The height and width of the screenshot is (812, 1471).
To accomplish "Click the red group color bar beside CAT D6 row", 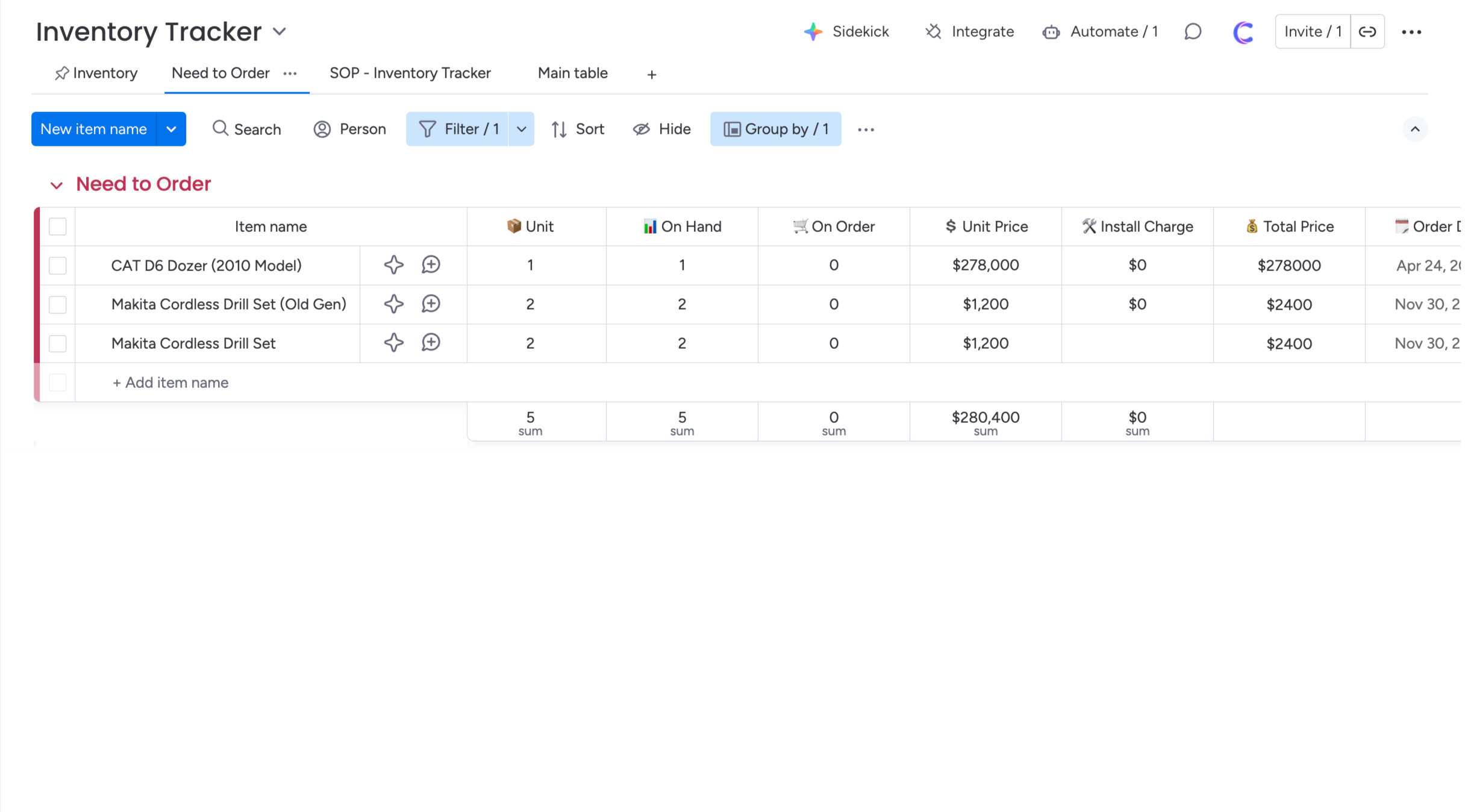I will click(x=37, y=266).
